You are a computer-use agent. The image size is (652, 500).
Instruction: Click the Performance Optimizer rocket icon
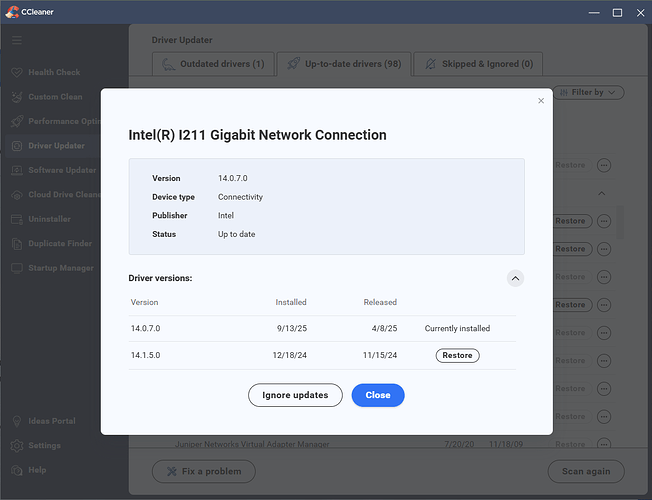pyautogui.click(x=17, y=121)
